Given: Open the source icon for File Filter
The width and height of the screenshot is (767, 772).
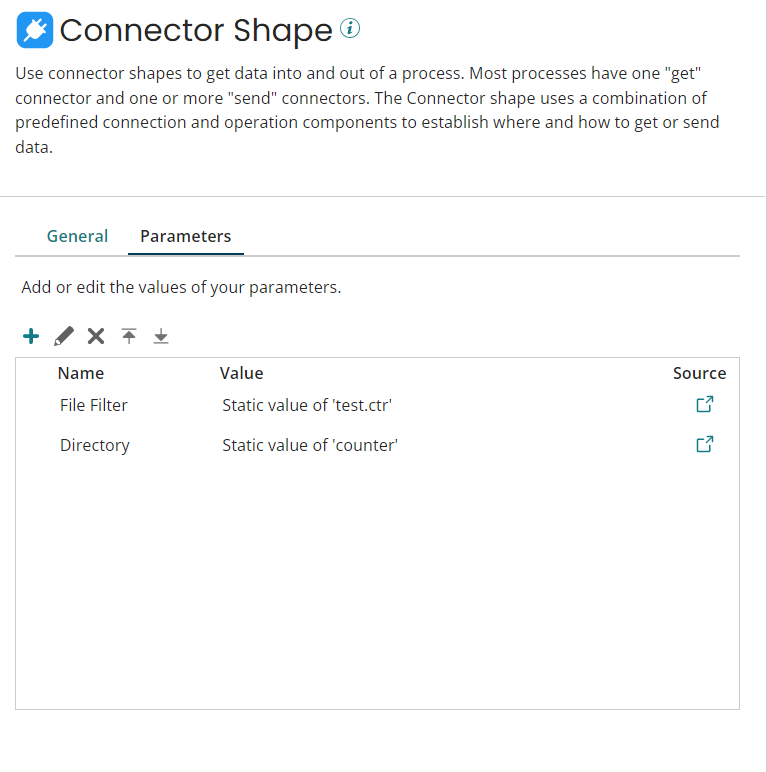Looking at the screenshot, I should pos(704,405).
